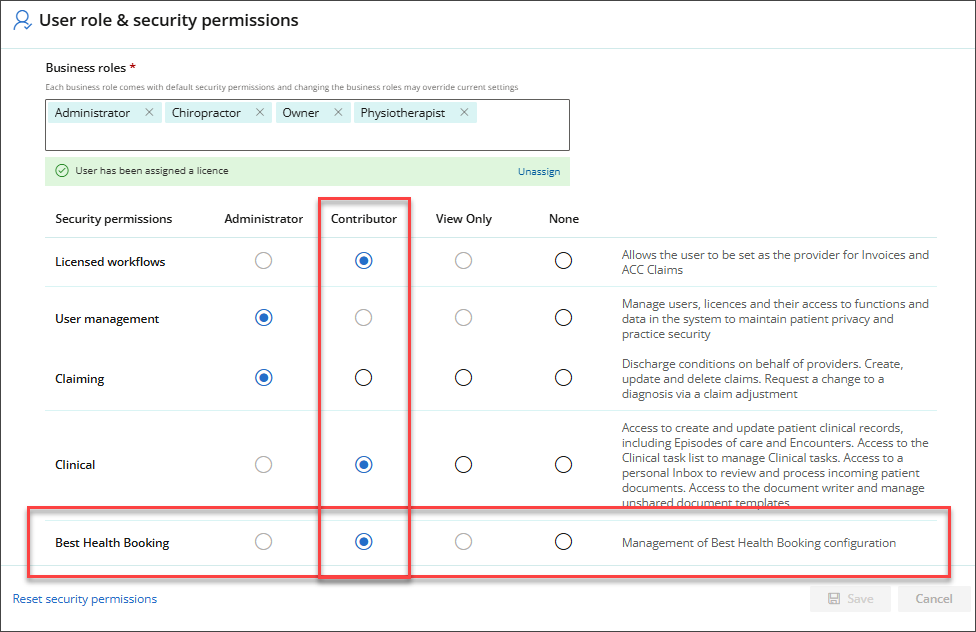Click the Contributor column header

pos(364,219)
